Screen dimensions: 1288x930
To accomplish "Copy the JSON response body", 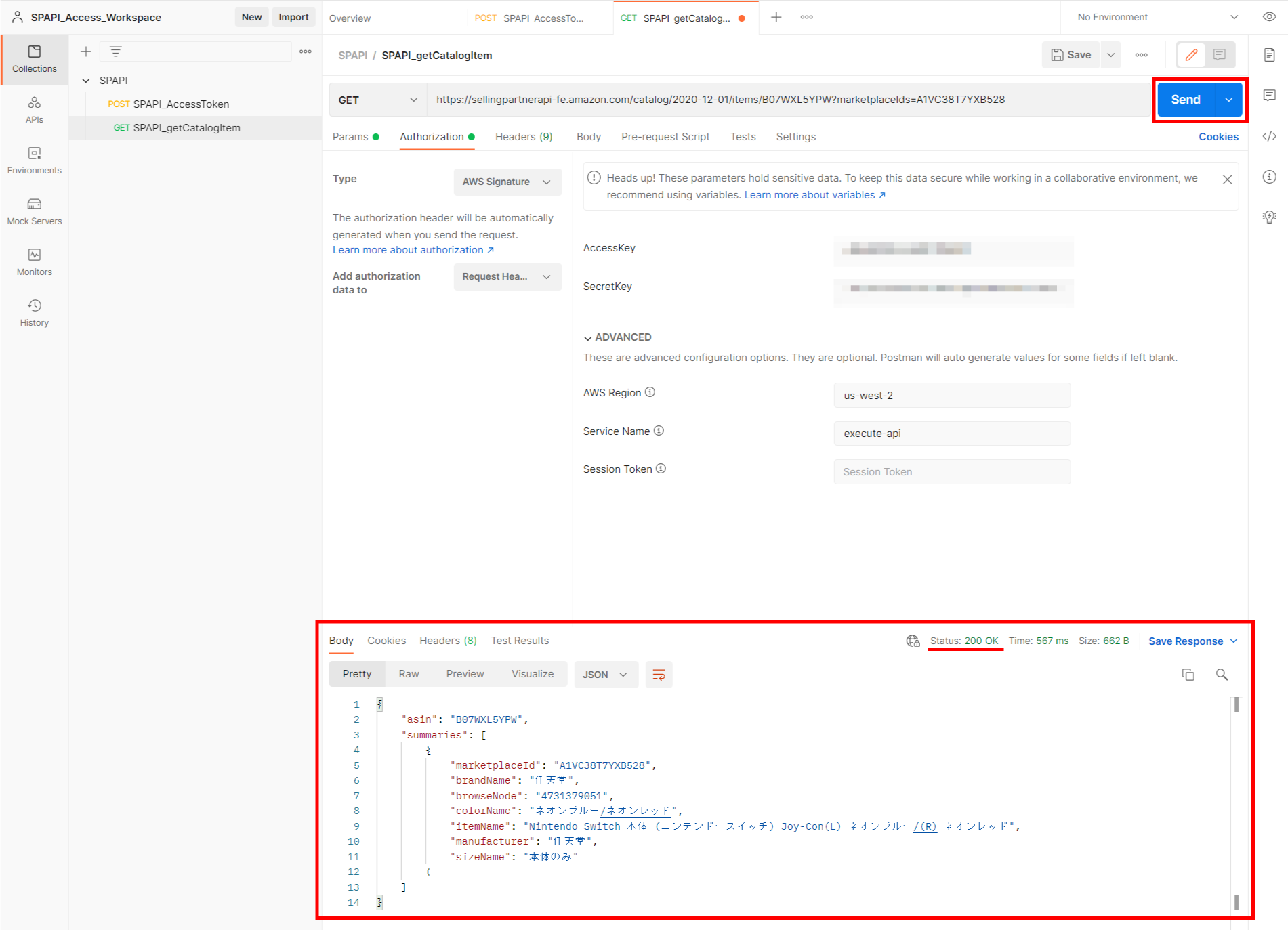I will 1188,674.
